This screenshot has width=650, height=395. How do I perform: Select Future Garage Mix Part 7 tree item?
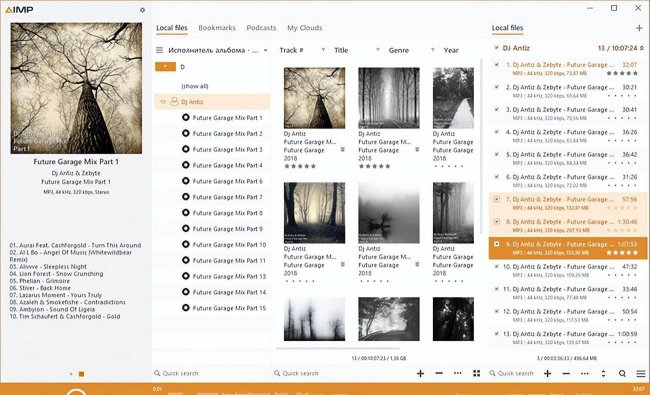point(228,197)
